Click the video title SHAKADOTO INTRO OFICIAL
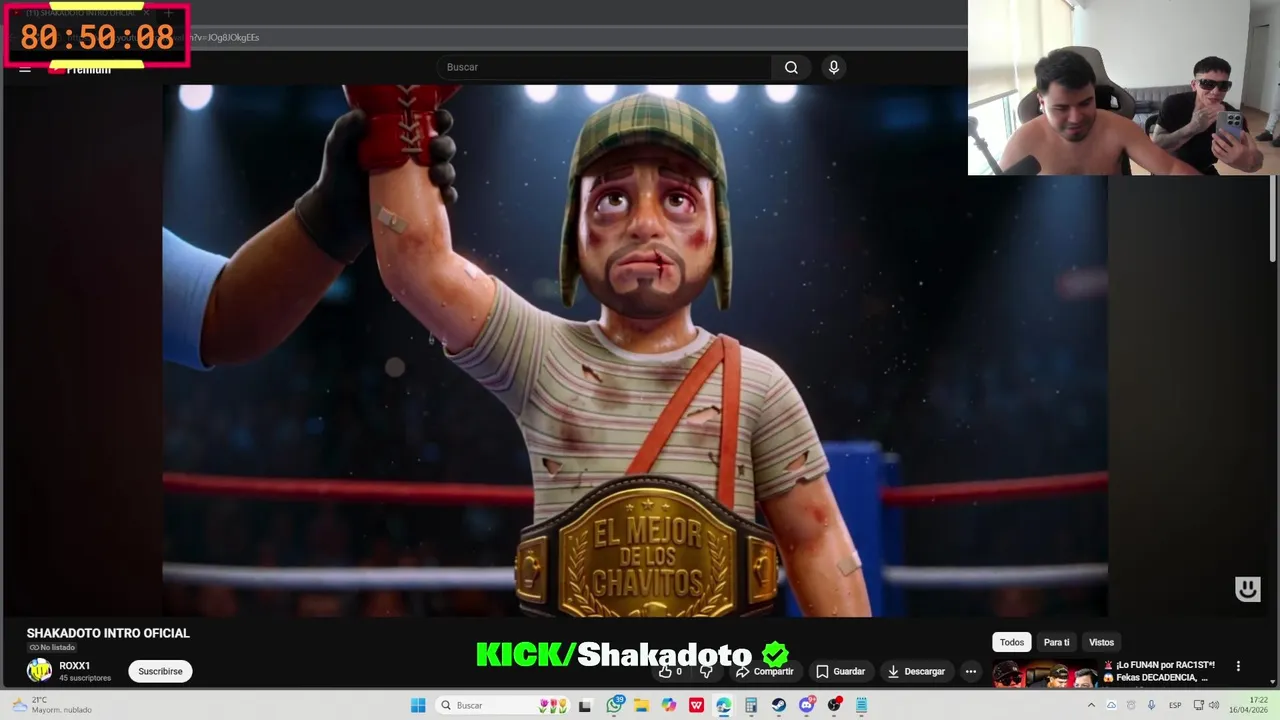1280x720 pixels. point(108,633)
